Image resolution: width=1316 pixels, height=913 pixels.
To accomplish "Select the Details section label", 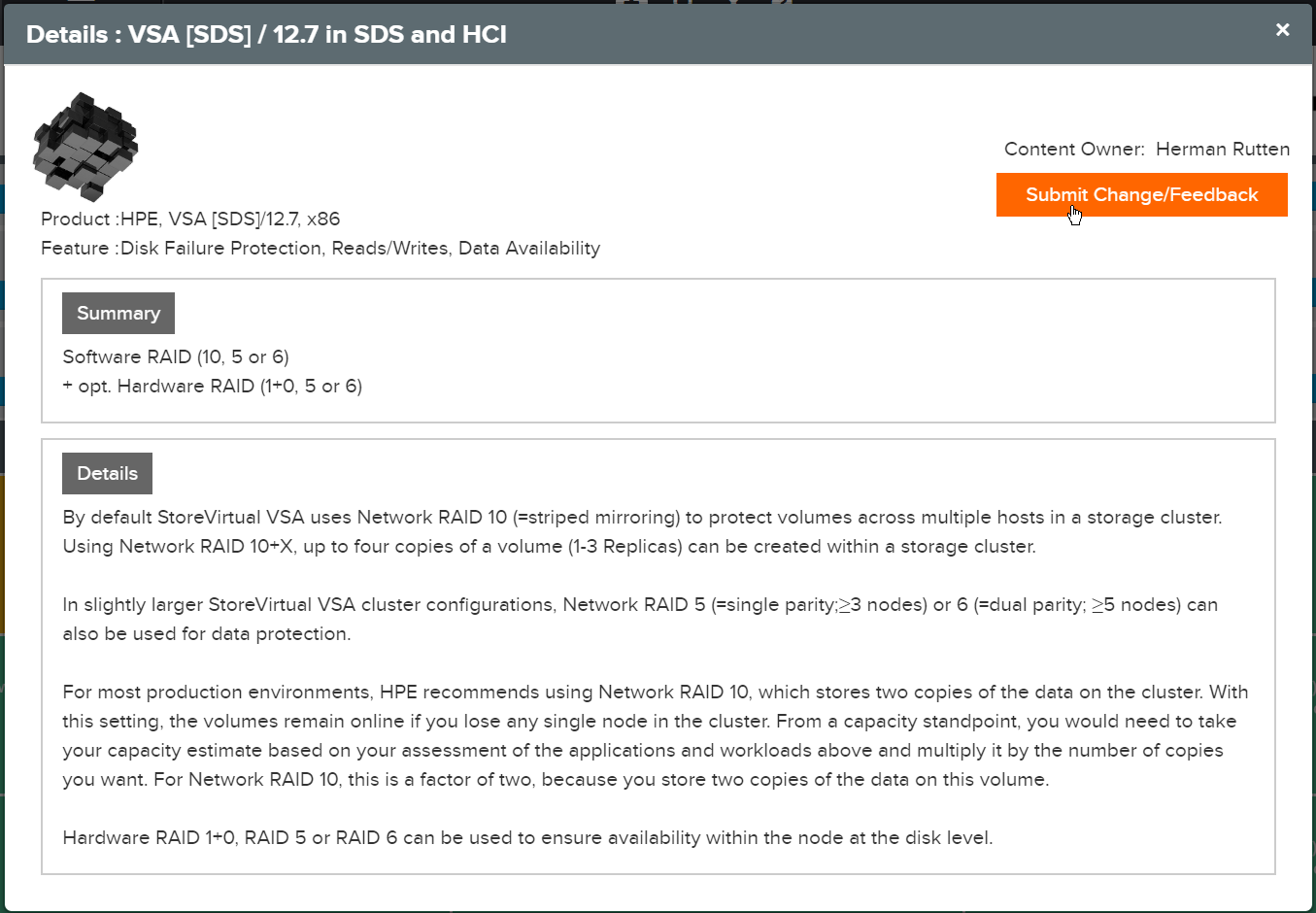I will 107,473.
